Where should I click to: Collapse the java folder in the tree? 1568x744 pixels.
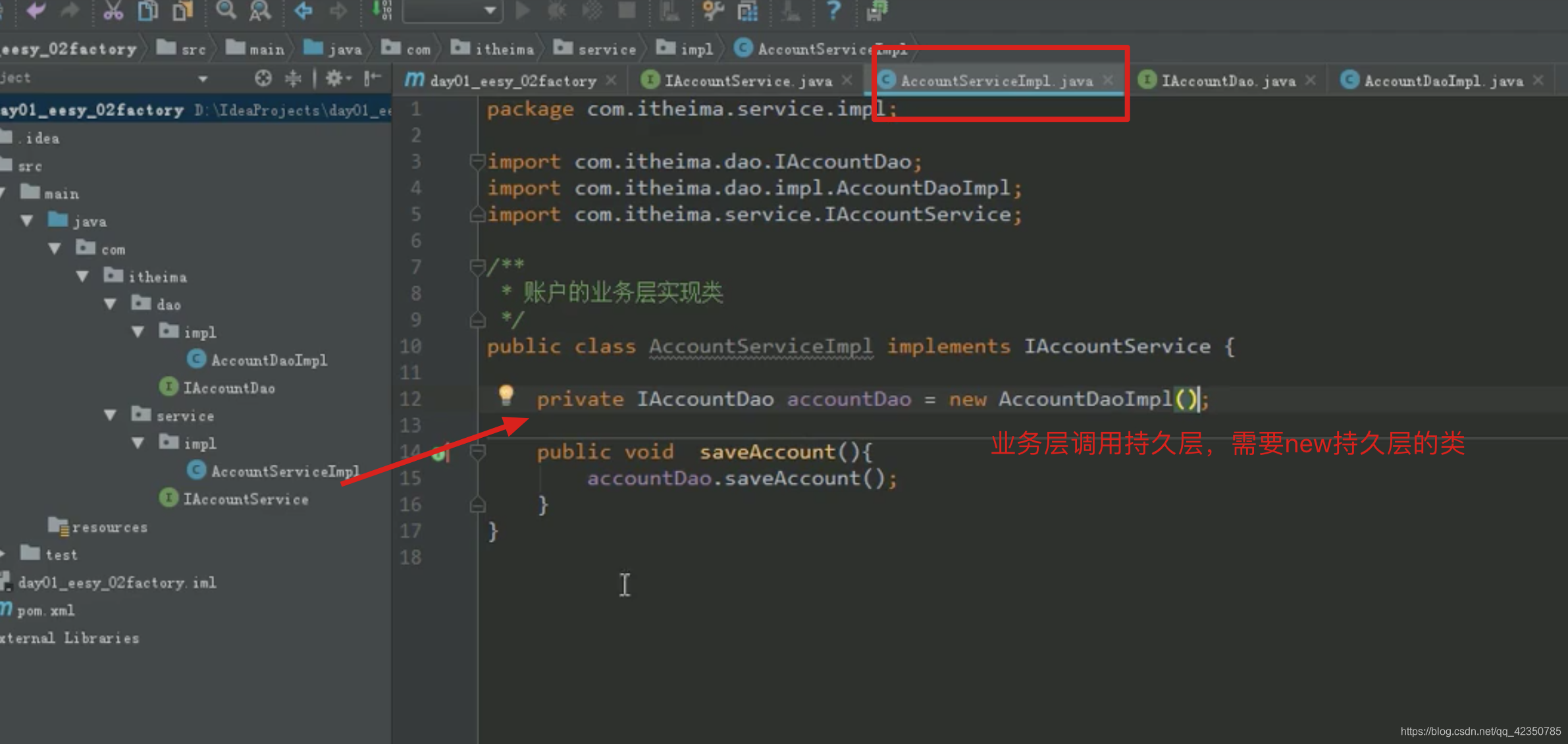click(x=27, y=221)
